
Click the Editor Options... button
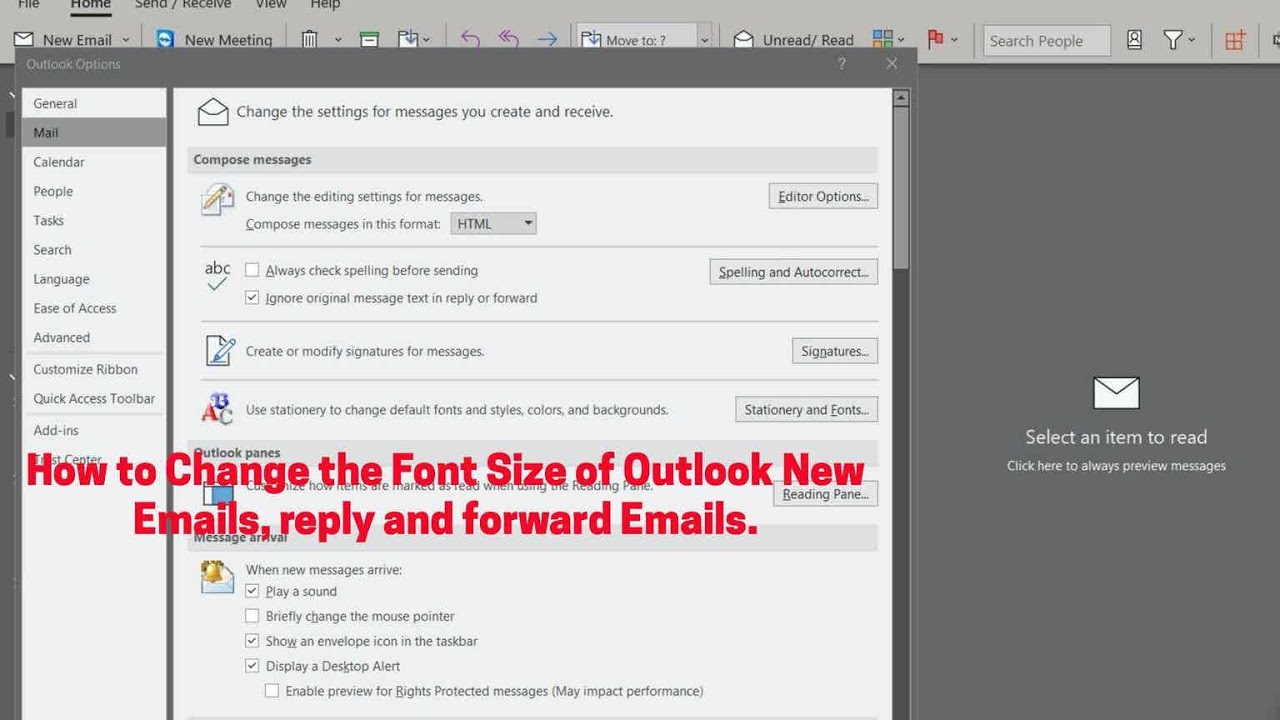(823, 196)
